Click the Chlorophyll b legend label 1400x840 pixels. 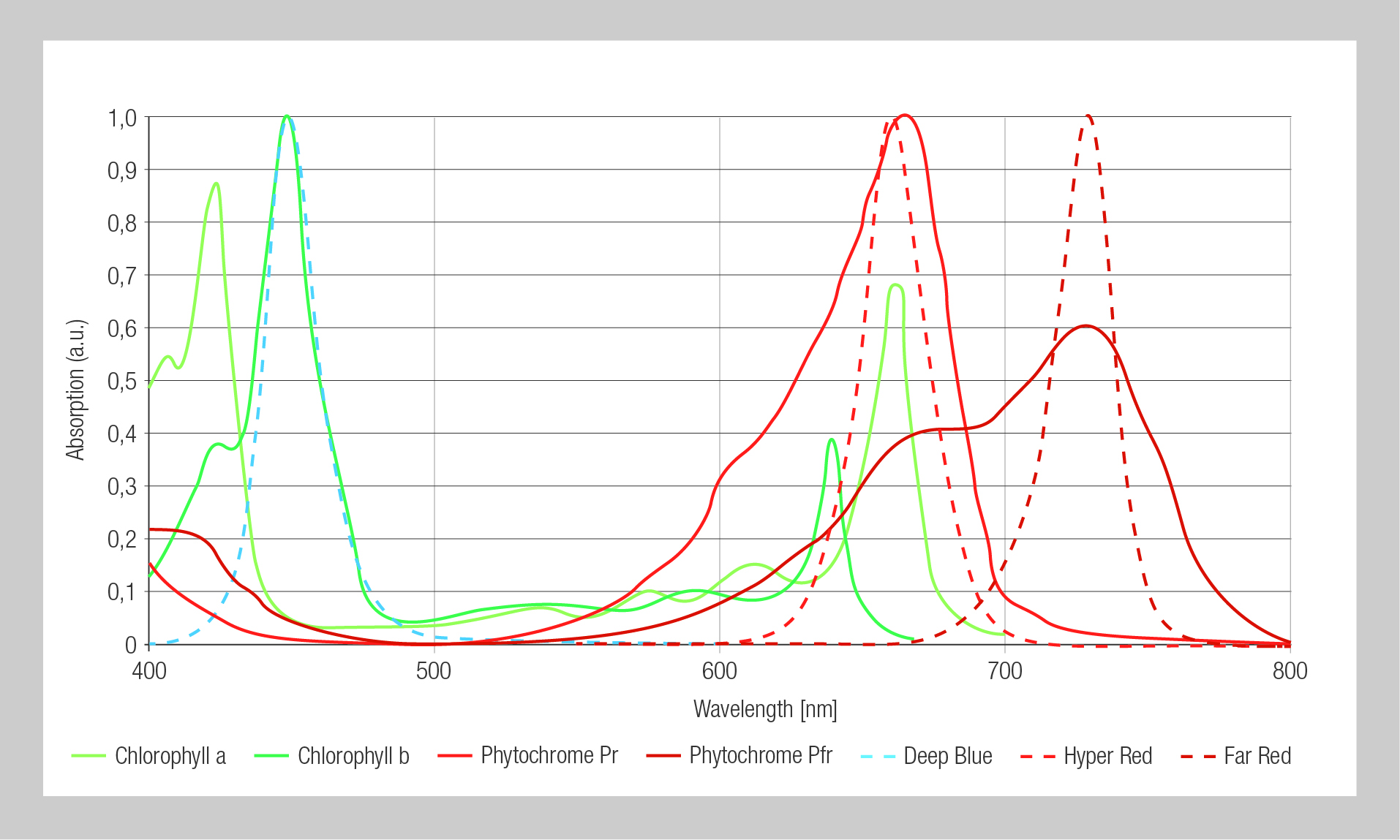(x=353, y=756)
